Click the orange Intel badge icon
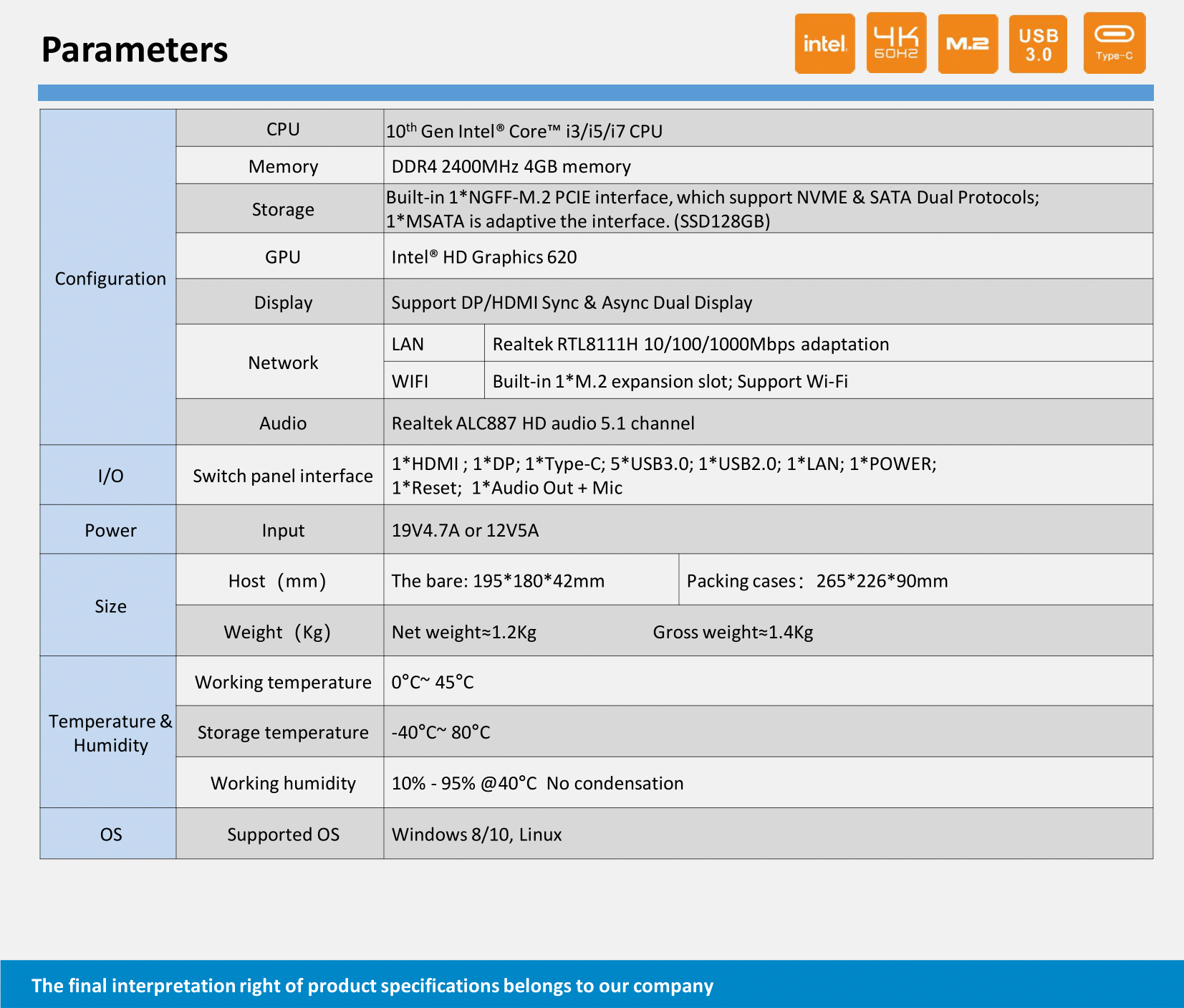 (x=824, y=44)
